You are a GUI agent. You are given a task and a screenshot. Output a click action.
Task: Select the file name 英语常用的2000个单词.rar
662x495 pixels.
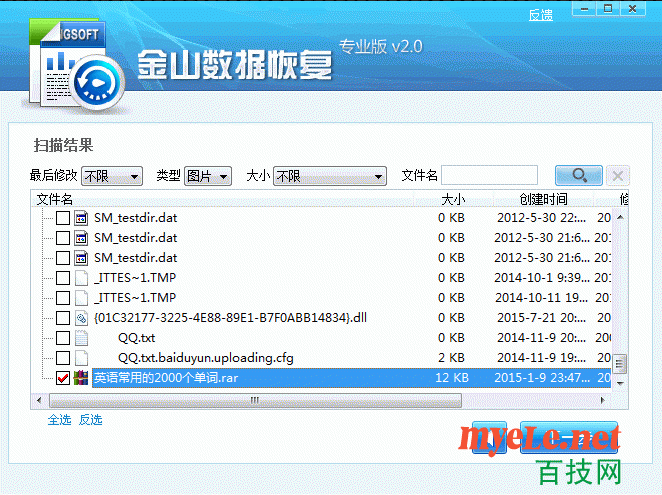click(166, 378)
